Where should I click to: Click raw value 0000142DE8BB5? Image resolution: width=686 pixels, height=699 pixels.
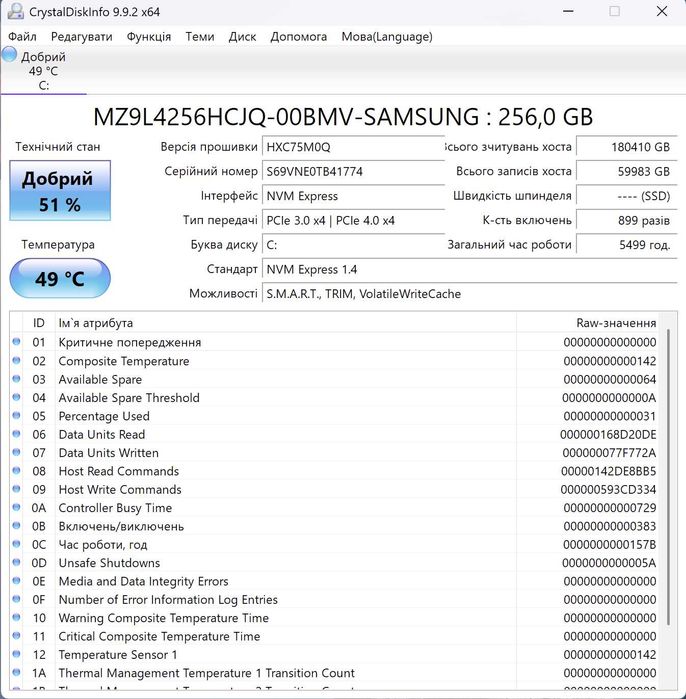(x=608, y=471)
